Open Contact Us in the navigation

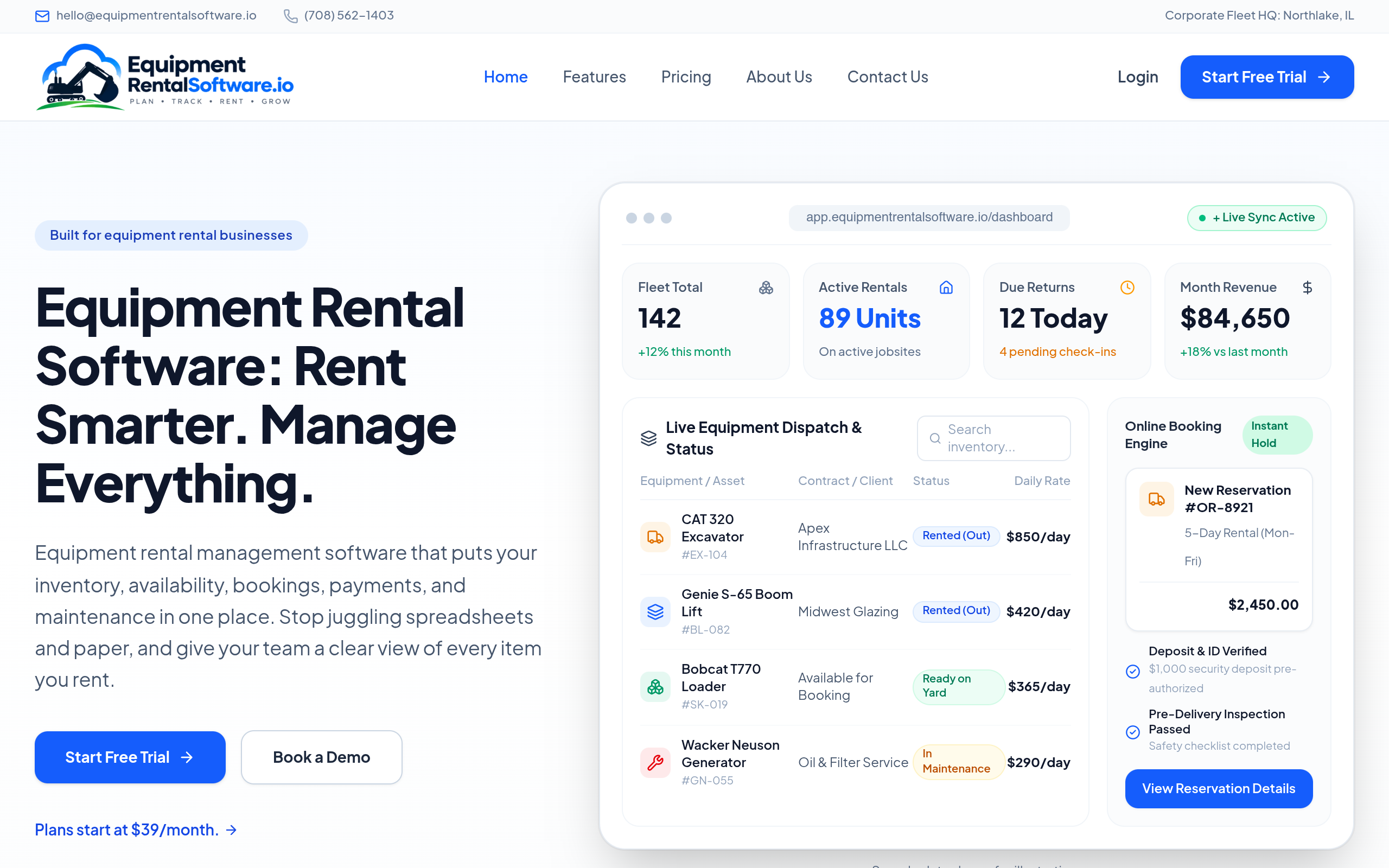[x=887, y=77]
